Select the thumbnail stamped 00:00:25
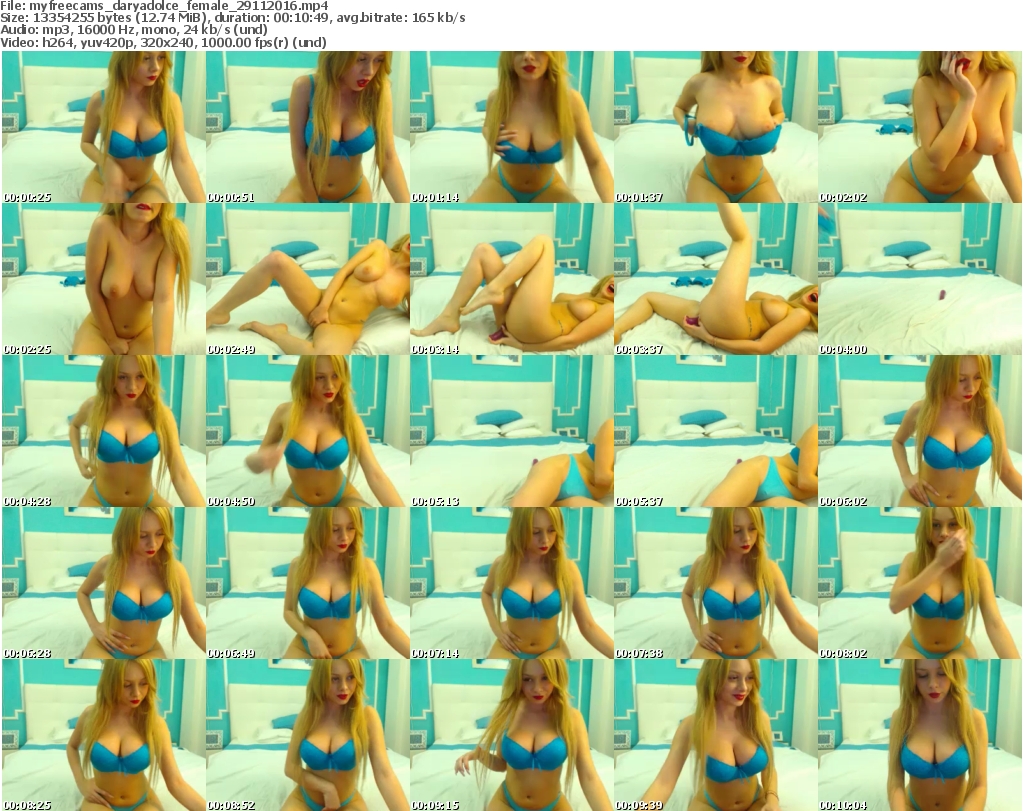 (104, 127)
